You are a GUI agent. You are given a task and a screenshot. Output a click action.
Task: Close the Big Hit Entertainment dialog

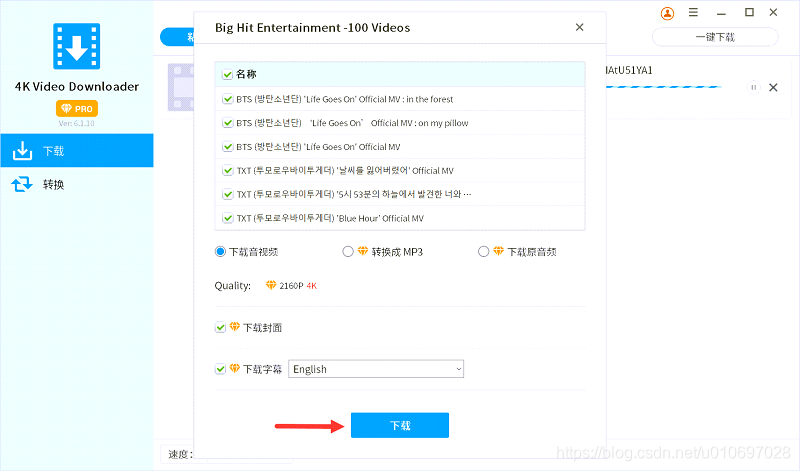[x=580, y=27]
